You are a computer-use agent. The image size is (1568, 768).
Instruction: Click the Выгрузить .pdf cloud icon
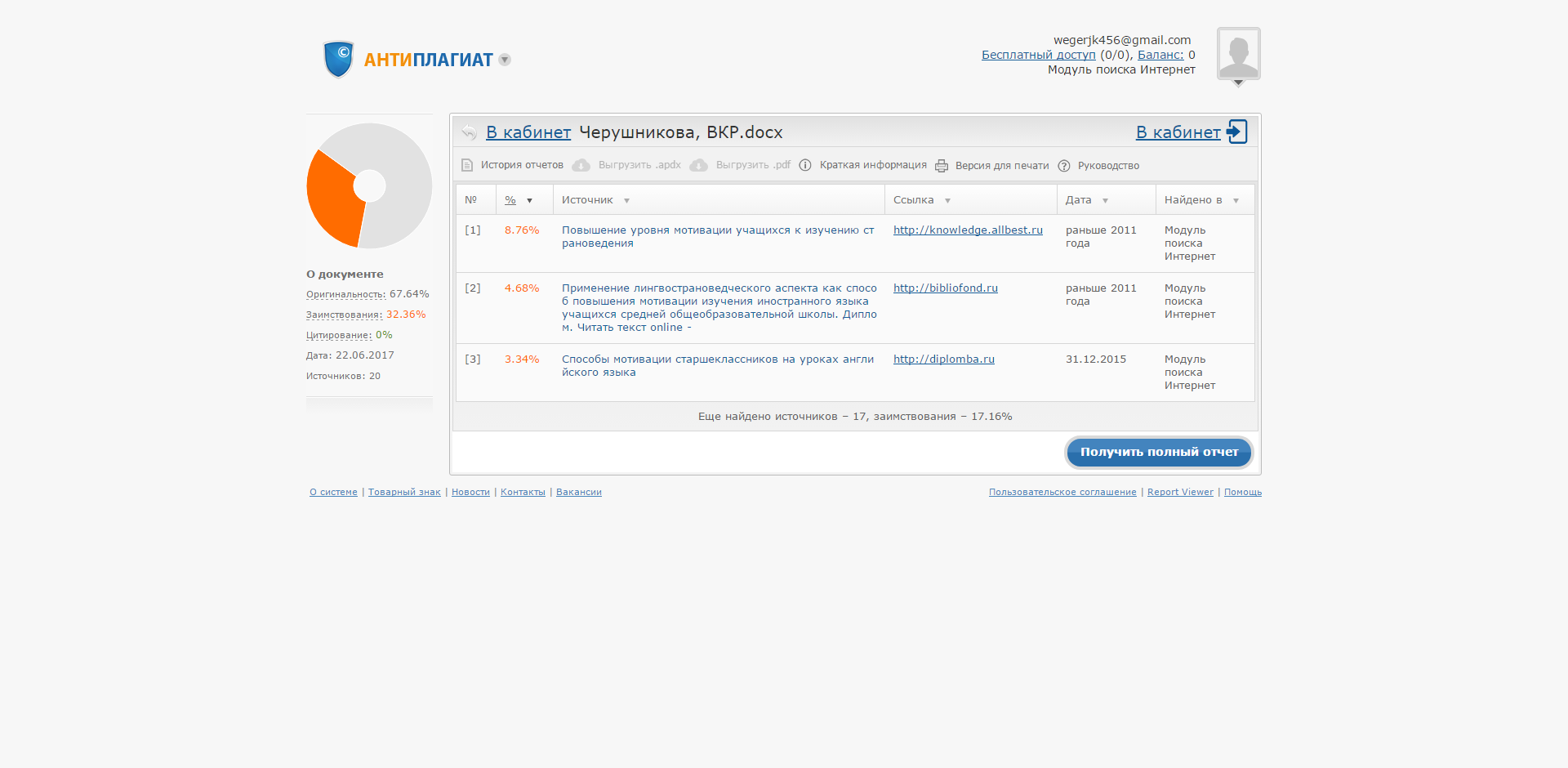[x=698, y=165]
